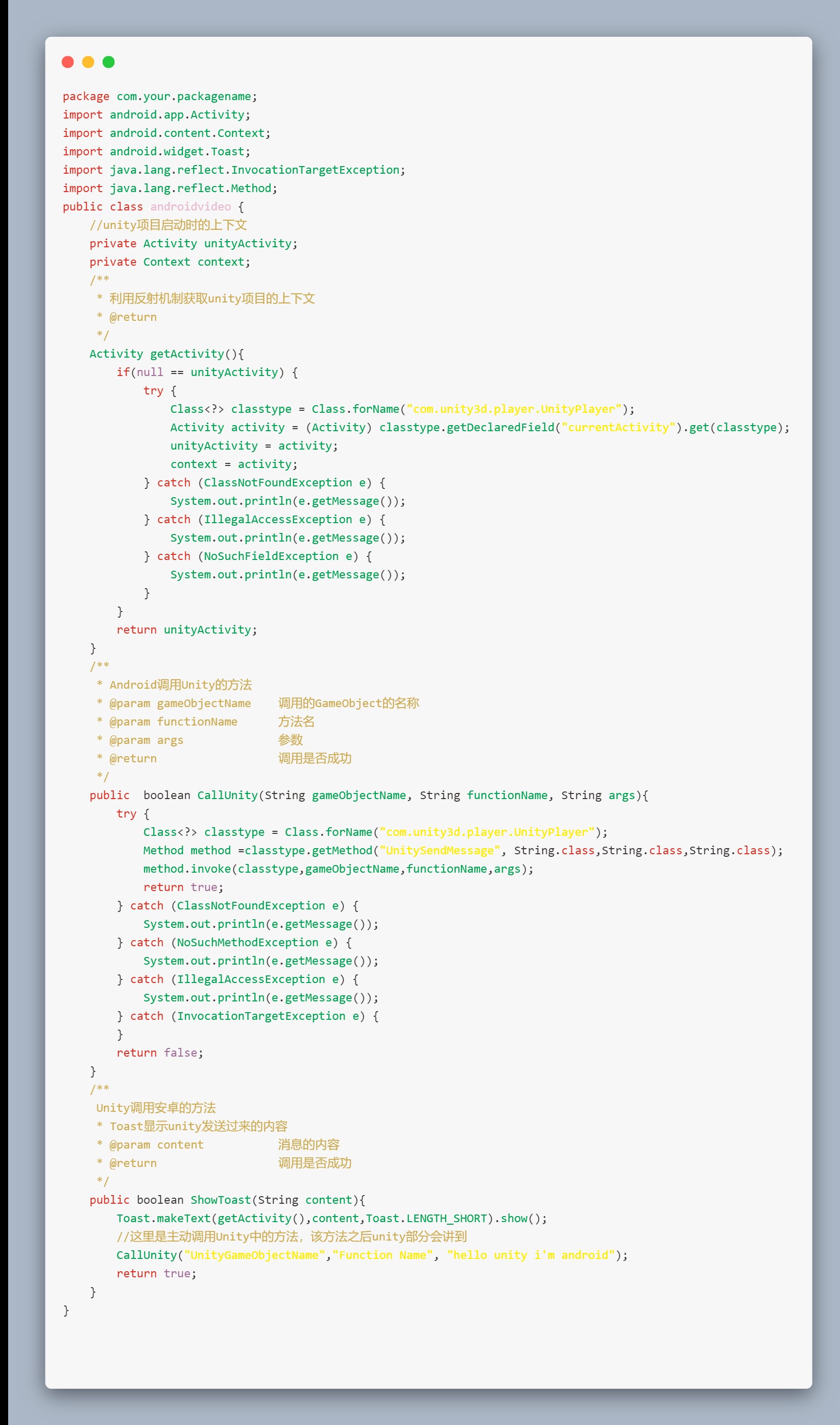The image size is (840, 1425).
Task: Click the red close dot
Action: click(x=68, y=62)
